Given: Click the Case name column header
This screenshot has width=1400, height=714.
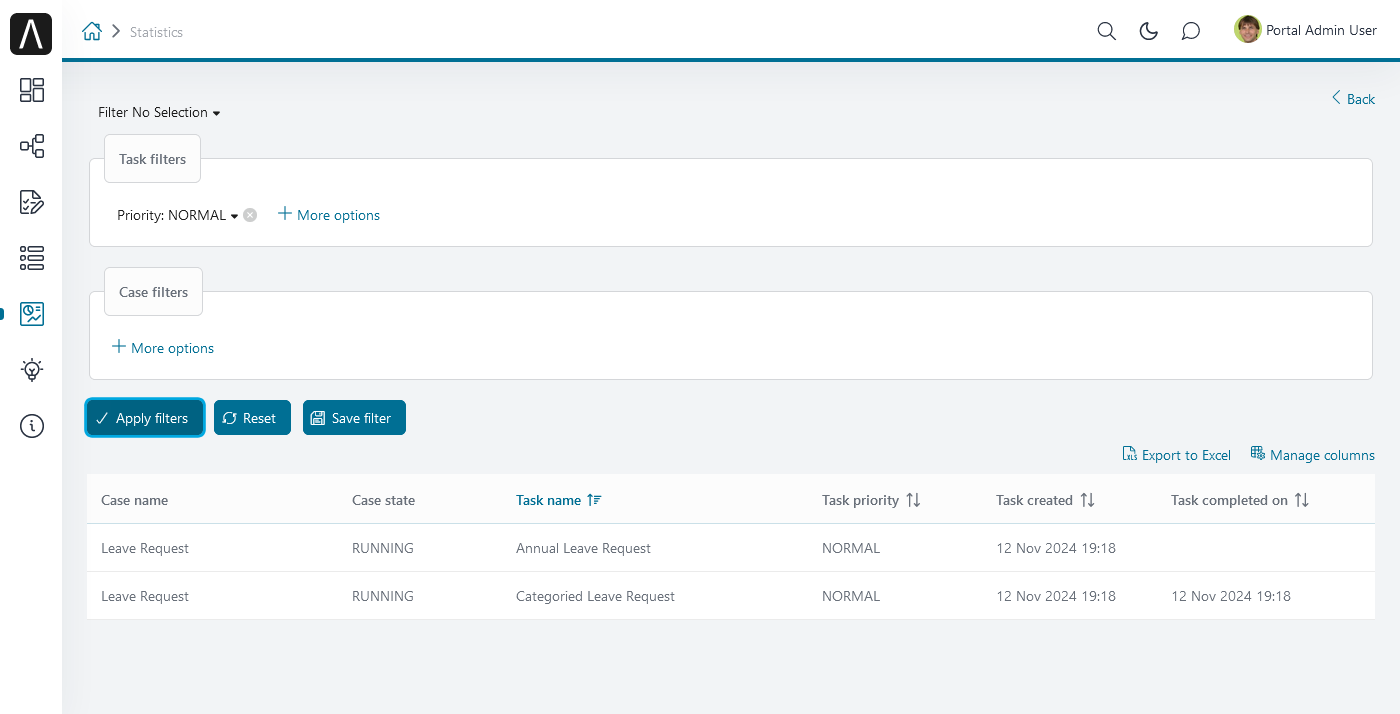Looking at the screenshot, I should [135, 500].
